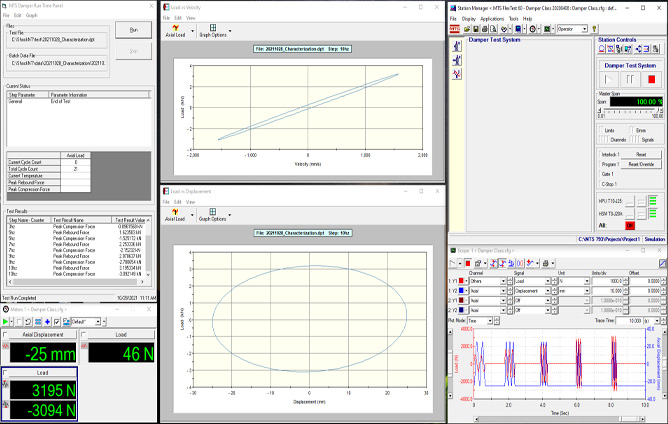Open the Applications menu in Station Manager

pyautogui.click(x=491, y=18)
